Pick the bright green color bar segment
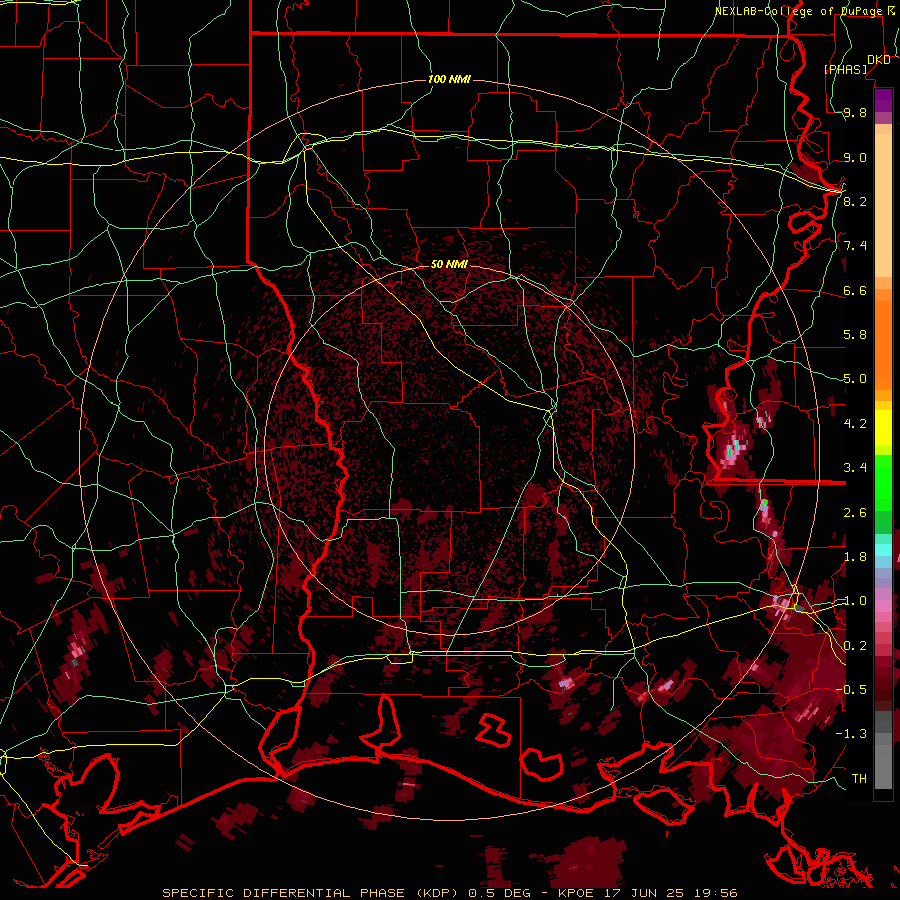This screenshot has height=900, width=900. 883,483
